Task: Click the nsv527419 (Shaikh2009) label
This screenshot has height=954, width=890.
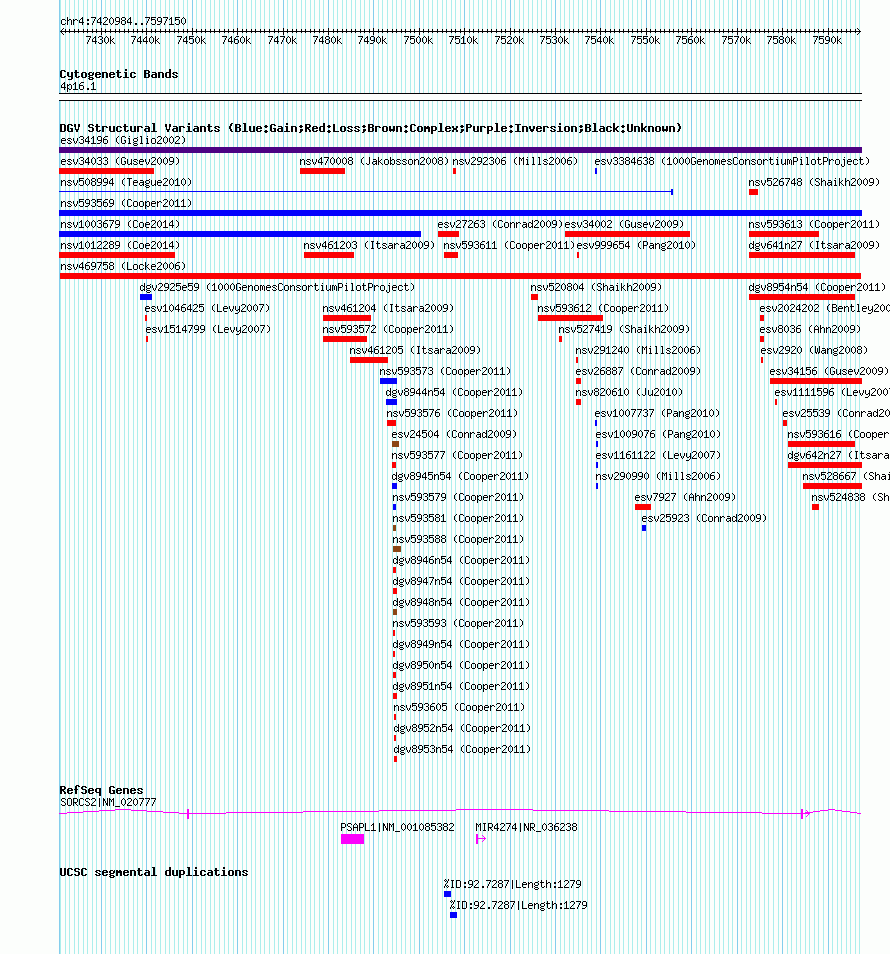Action: tap(624, 329)
